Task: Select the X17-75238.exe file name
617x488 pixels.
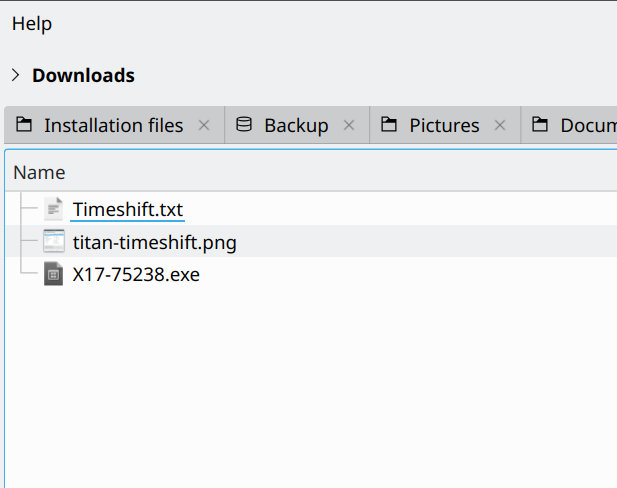Action: [x=136, y=274]
